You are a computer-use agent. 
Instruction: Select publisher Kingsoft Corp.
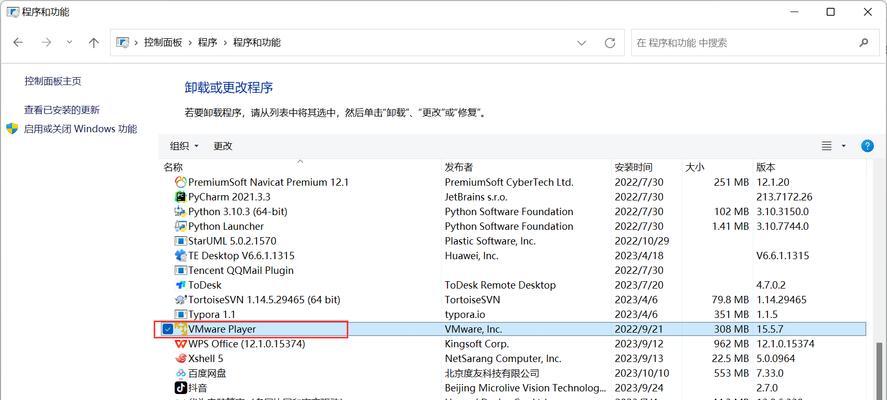coord(477,344)
